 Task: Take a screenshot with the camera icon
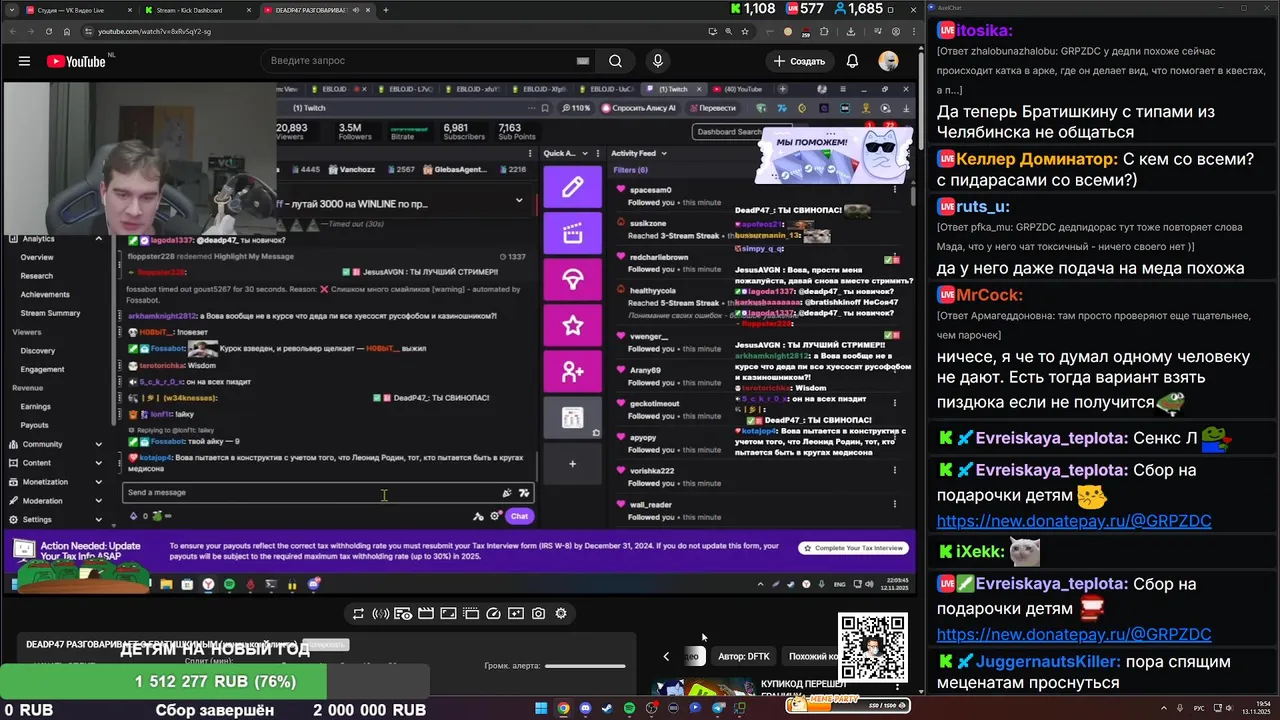[539, 614]
